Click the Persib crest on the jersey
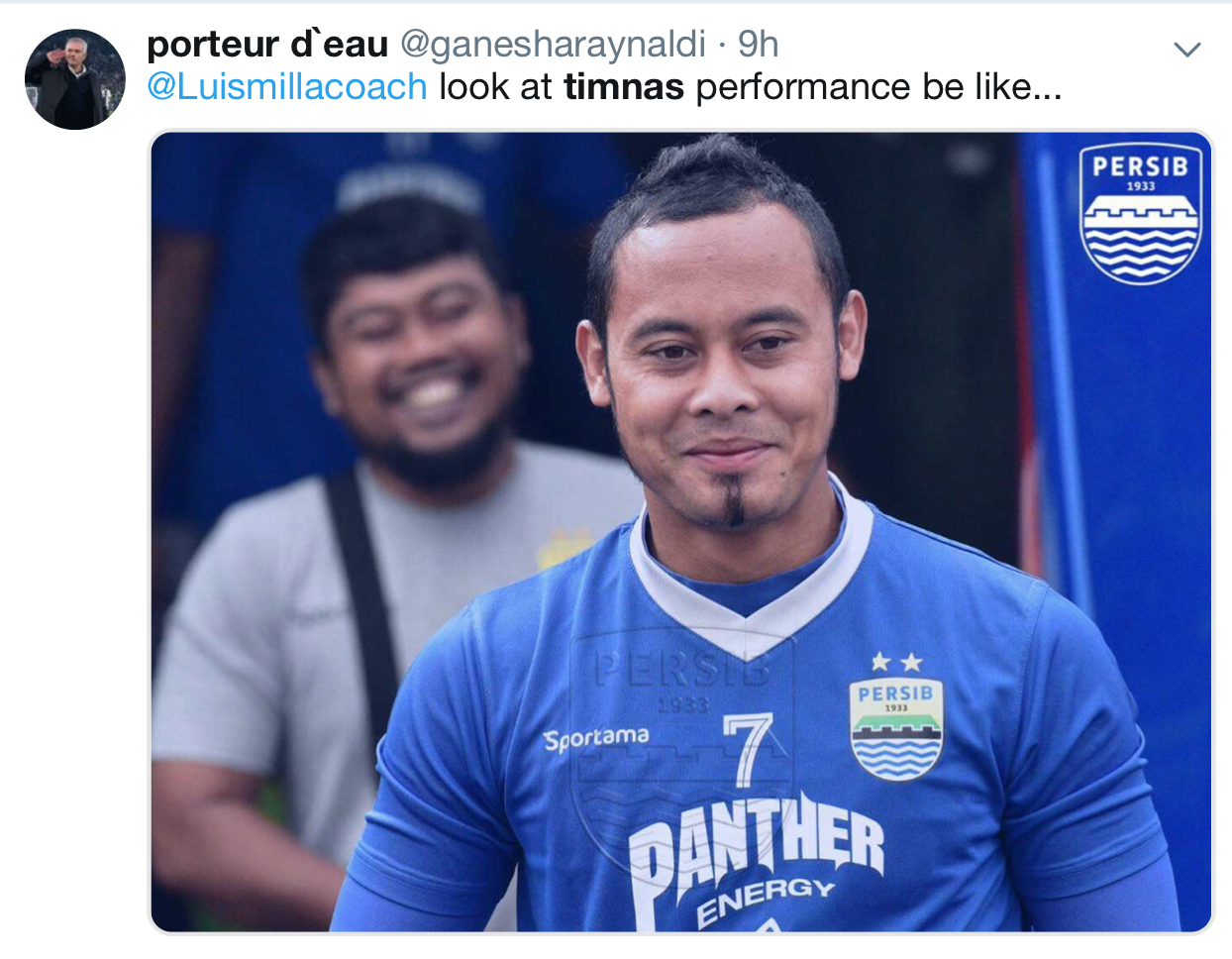Image resolution: width=1232 pixels, height=959 pixels. pyautogui.click(x=896, y=729)
